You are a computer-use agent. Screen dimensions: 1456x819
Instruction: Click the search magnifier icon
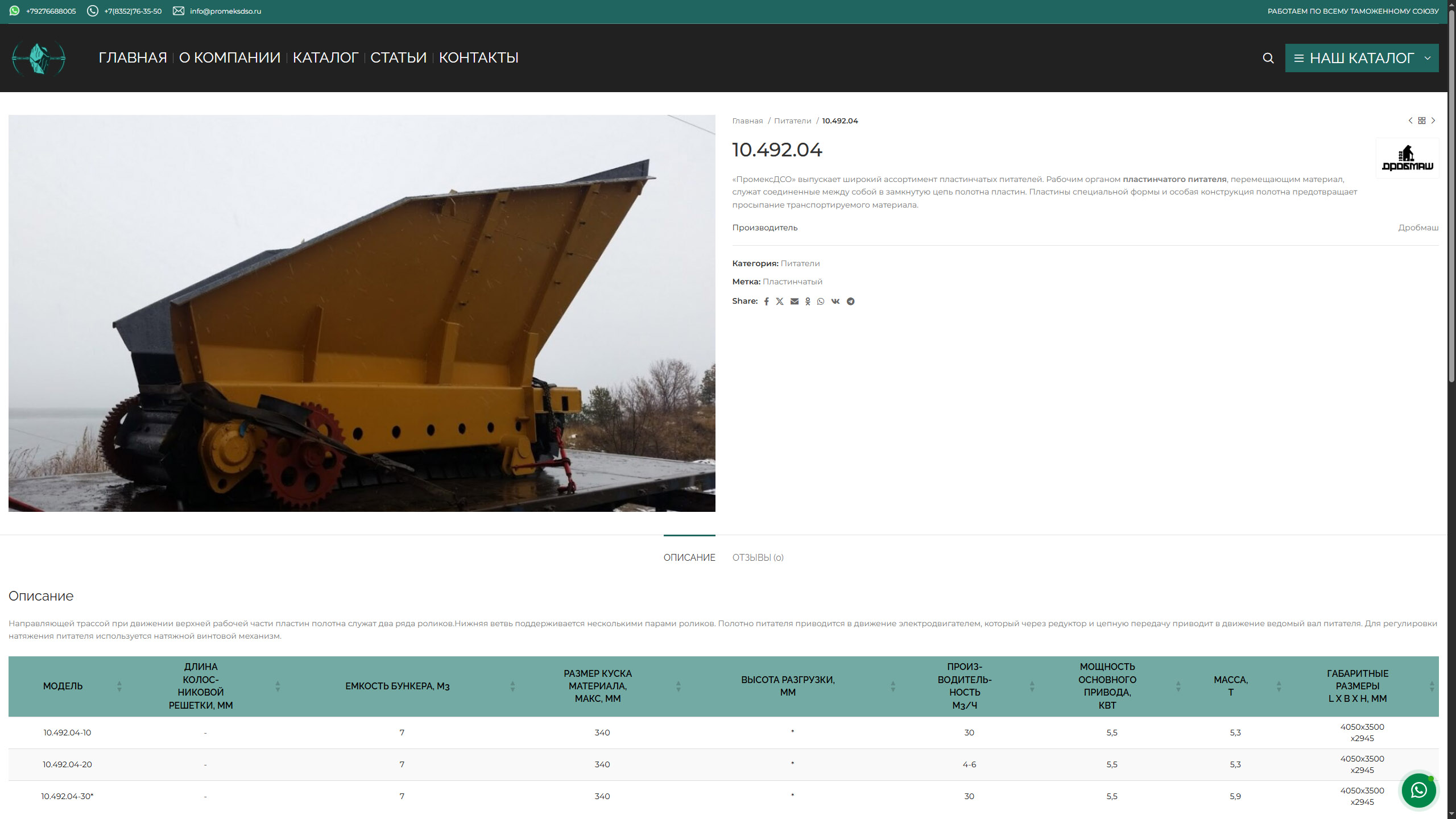tap(1268, 58)
